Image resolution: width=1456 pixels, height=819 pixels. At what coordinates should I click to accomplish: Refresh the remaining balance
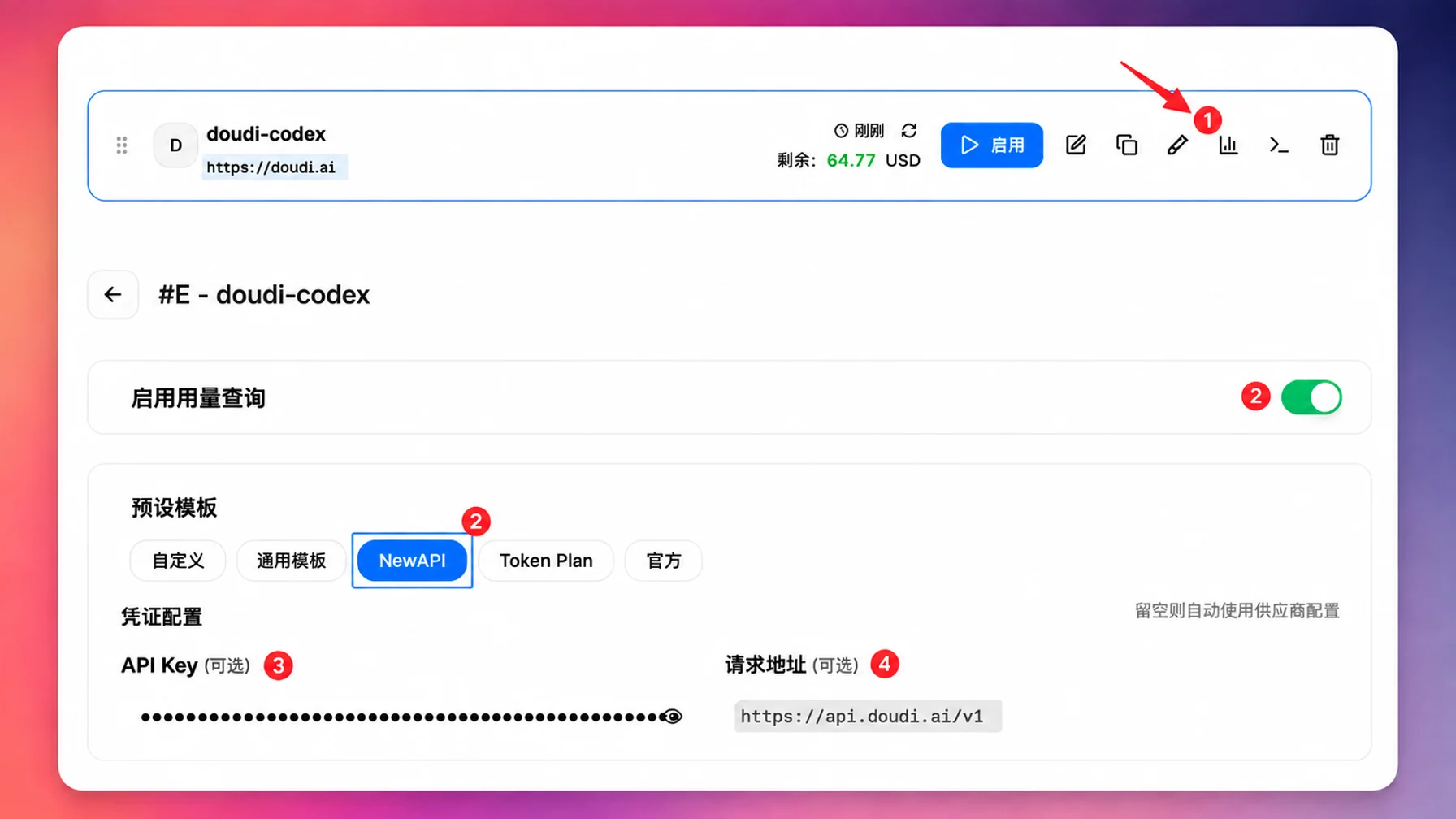(909, 130)
